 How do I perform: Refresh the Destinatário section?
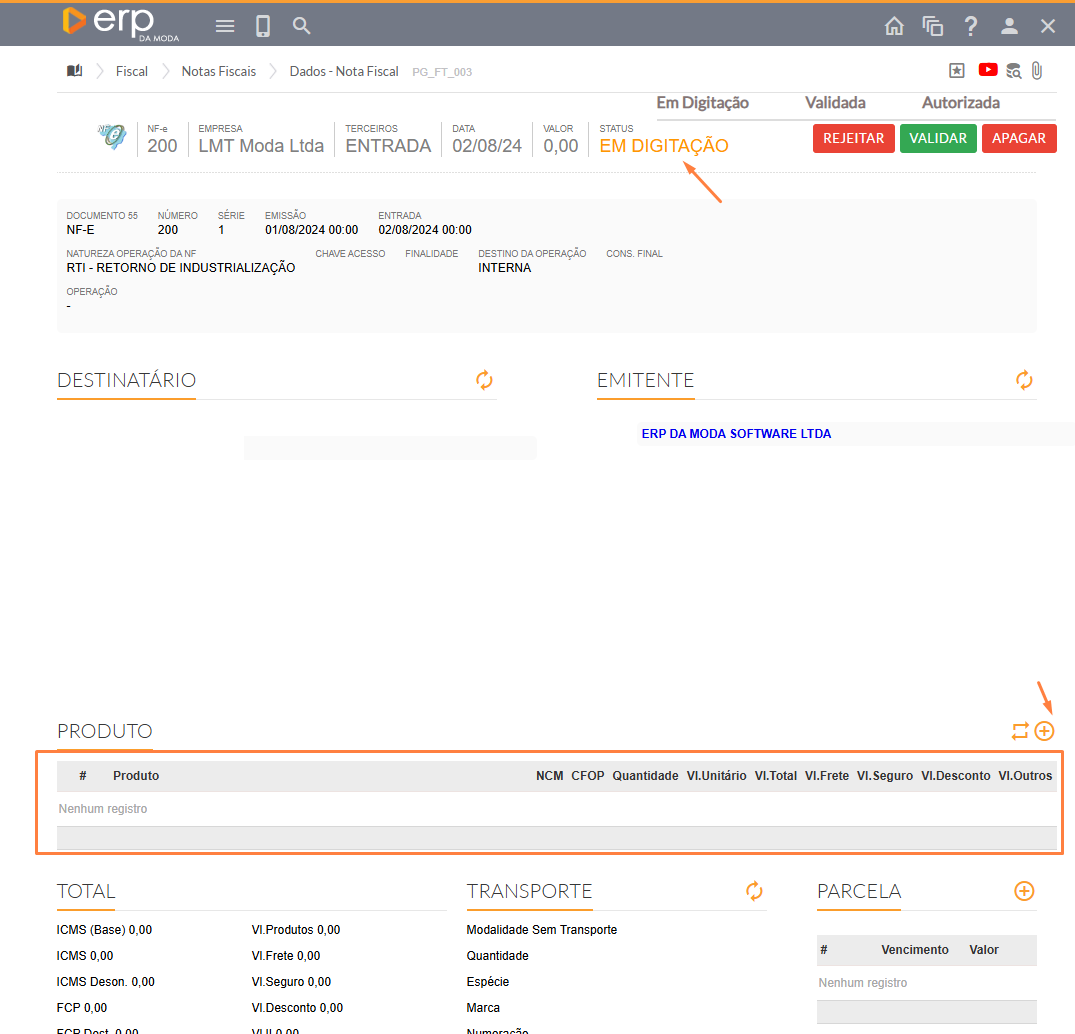[x=484, y=380]
